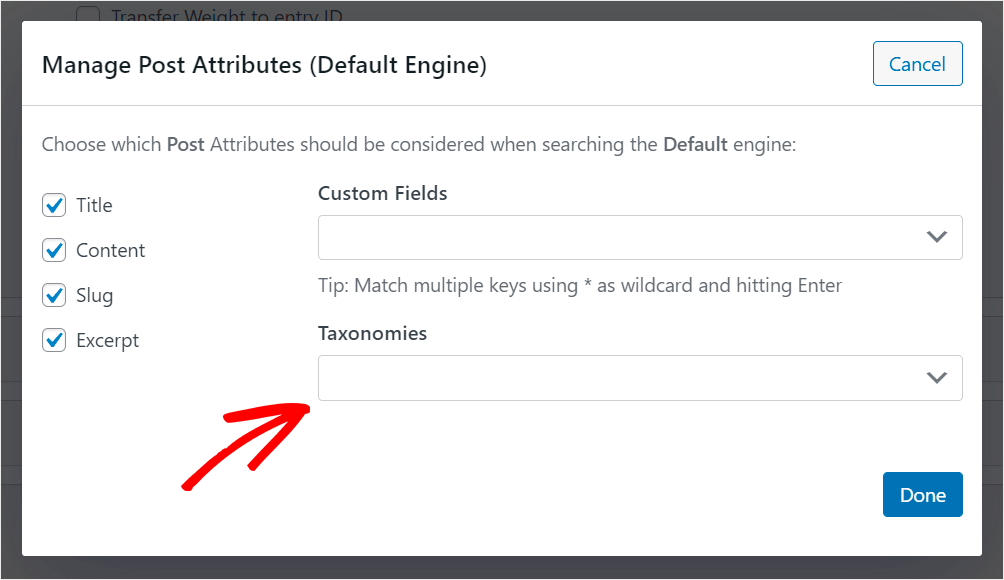Image resolution: width=1004 pixels, height=580 pixels.
Task: Disable the Slug attribute checkbox
Action: pos(54,295)
